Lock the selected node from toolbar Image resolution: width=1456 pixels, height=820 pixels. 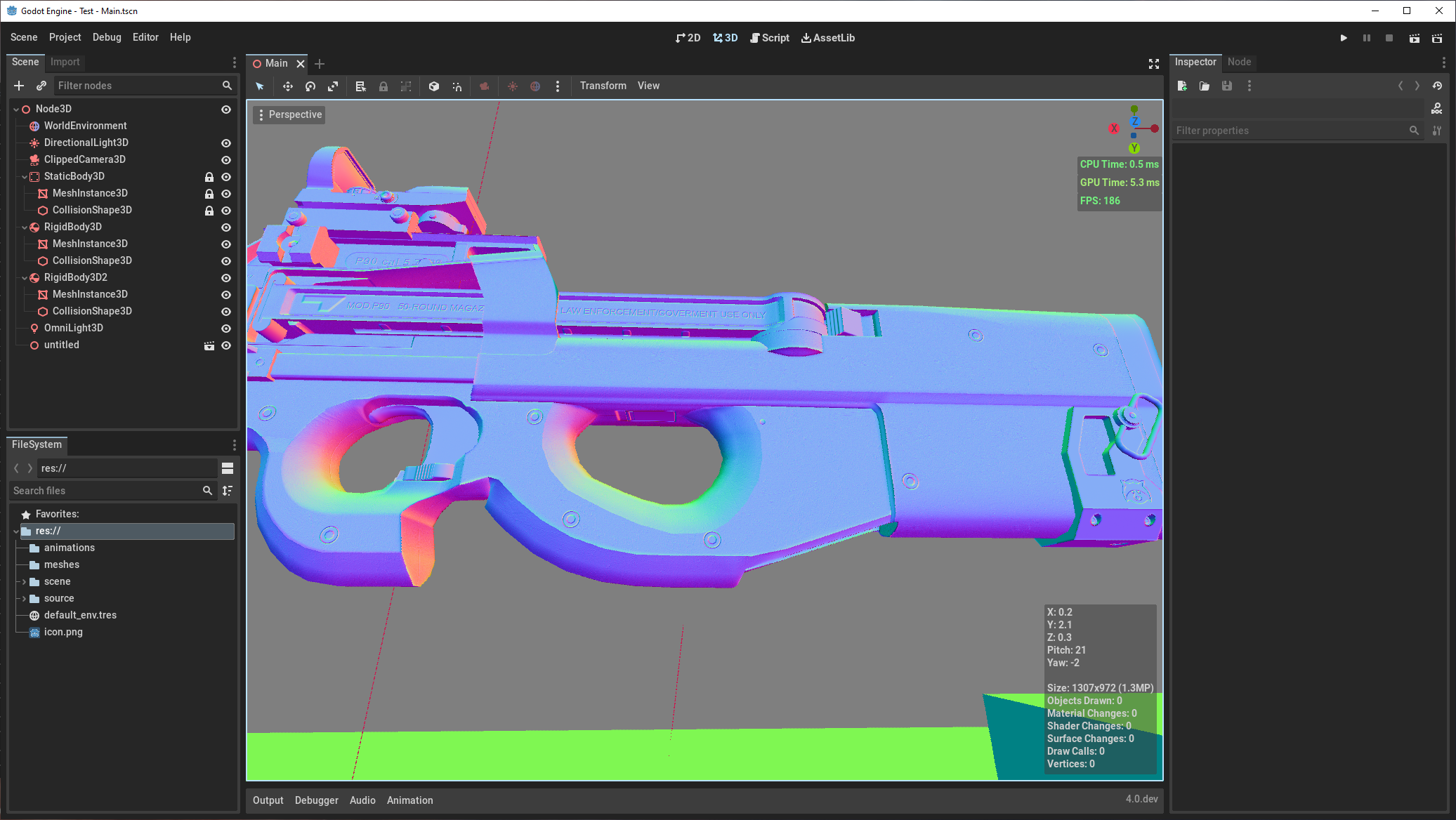[x=383, y=86]
